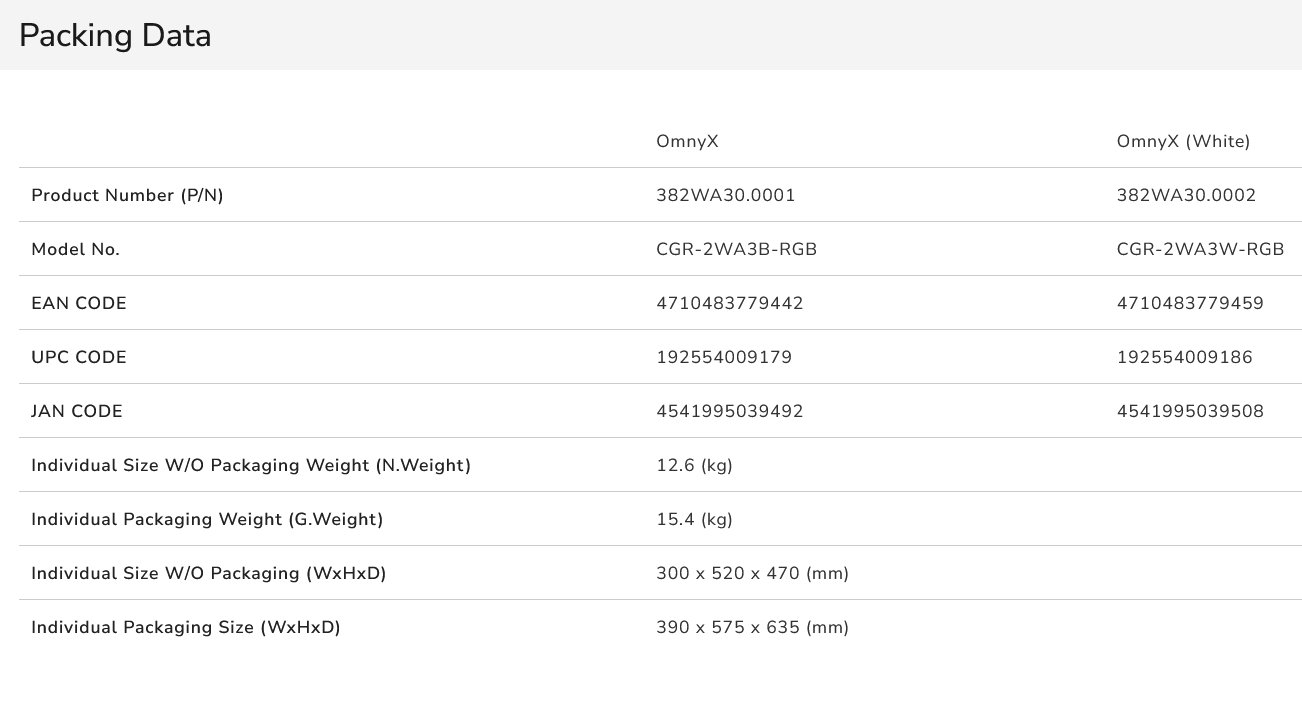Click the Model No. row label
1302x716 pixels.
pos(75,250)
